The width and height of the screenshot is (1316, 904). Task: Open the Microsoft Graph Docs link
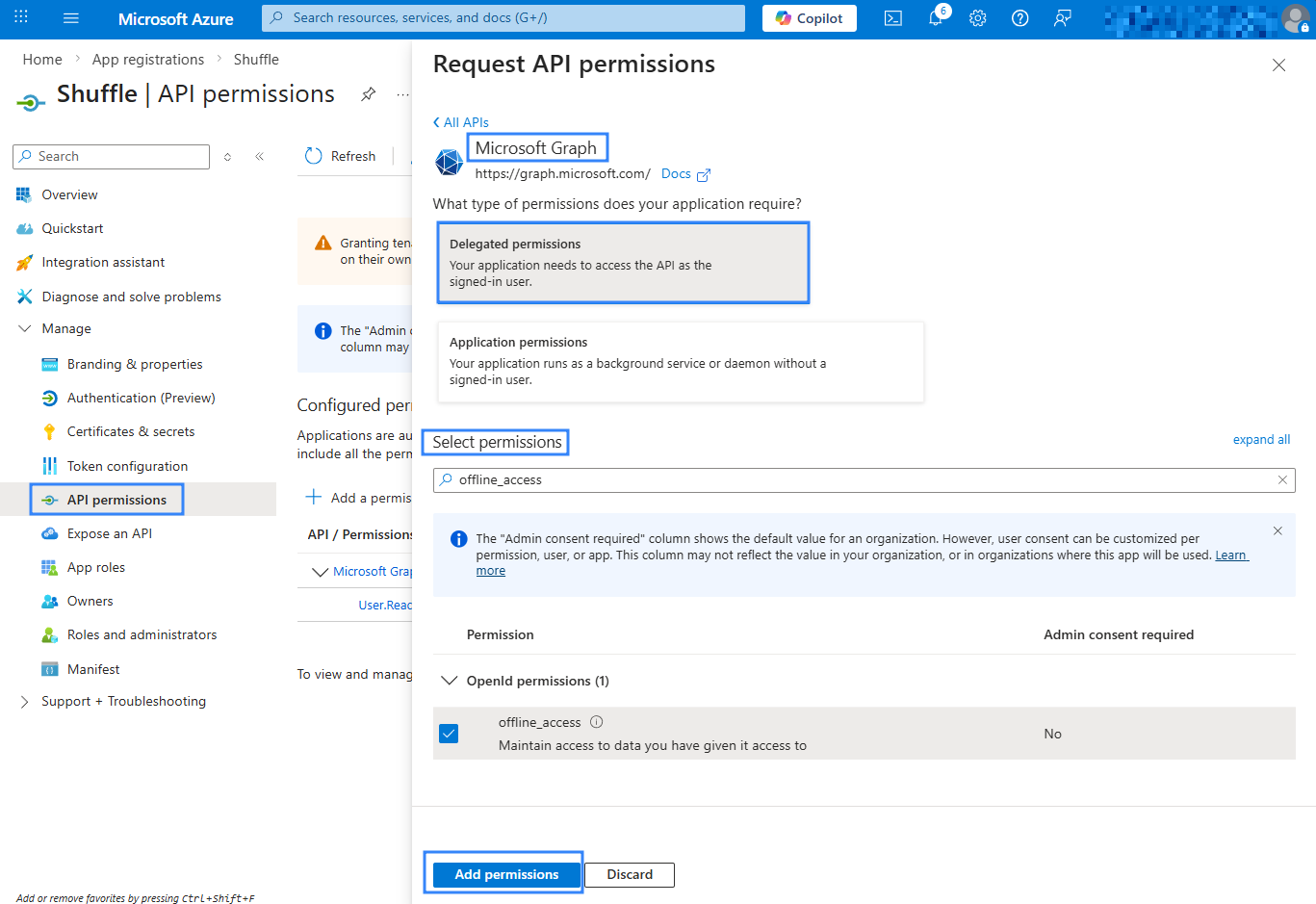click(676, 173)
